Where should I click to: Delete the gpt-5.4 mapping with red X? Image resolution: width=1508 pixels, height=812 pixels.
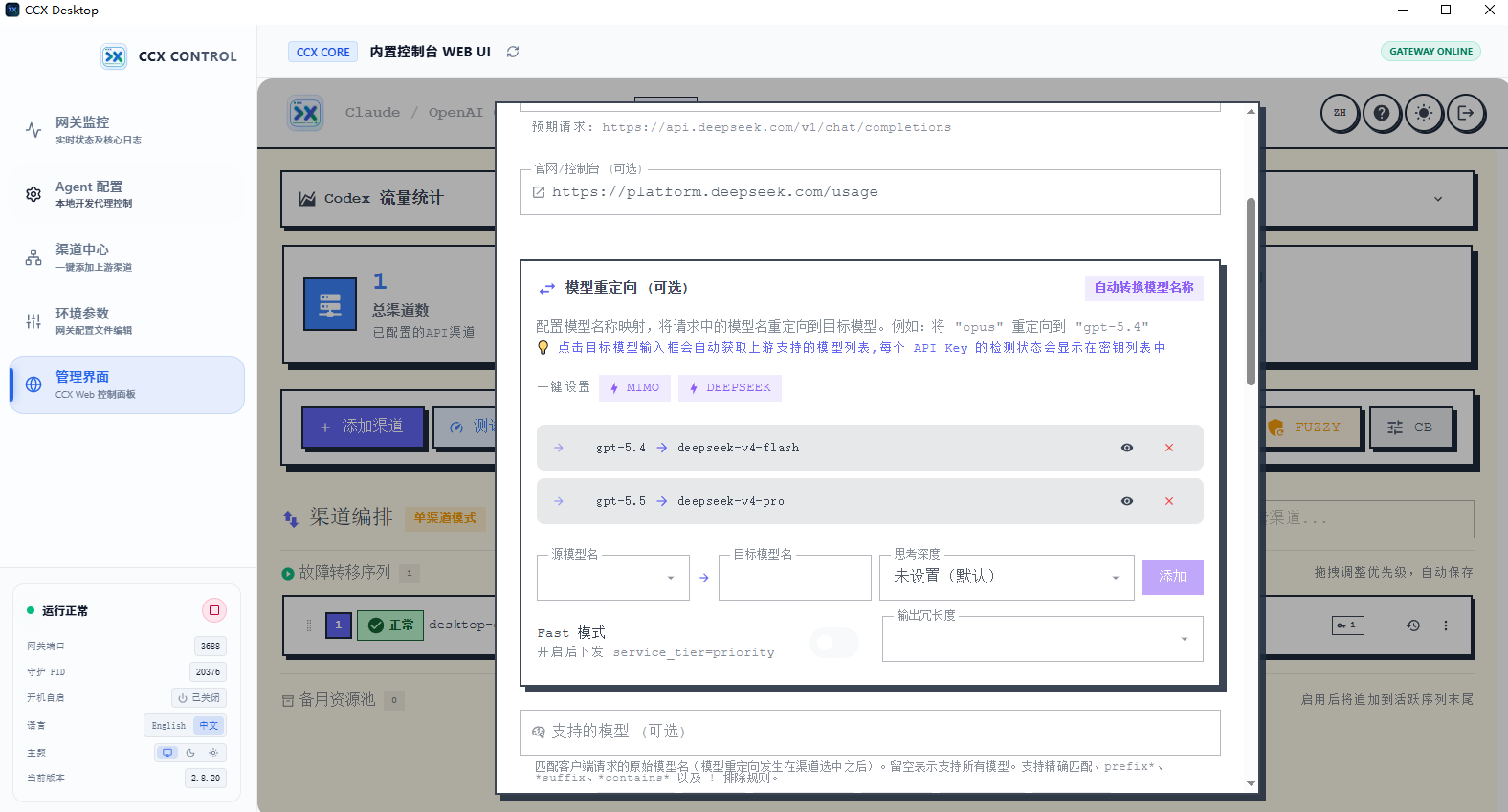pos(1169,448)
